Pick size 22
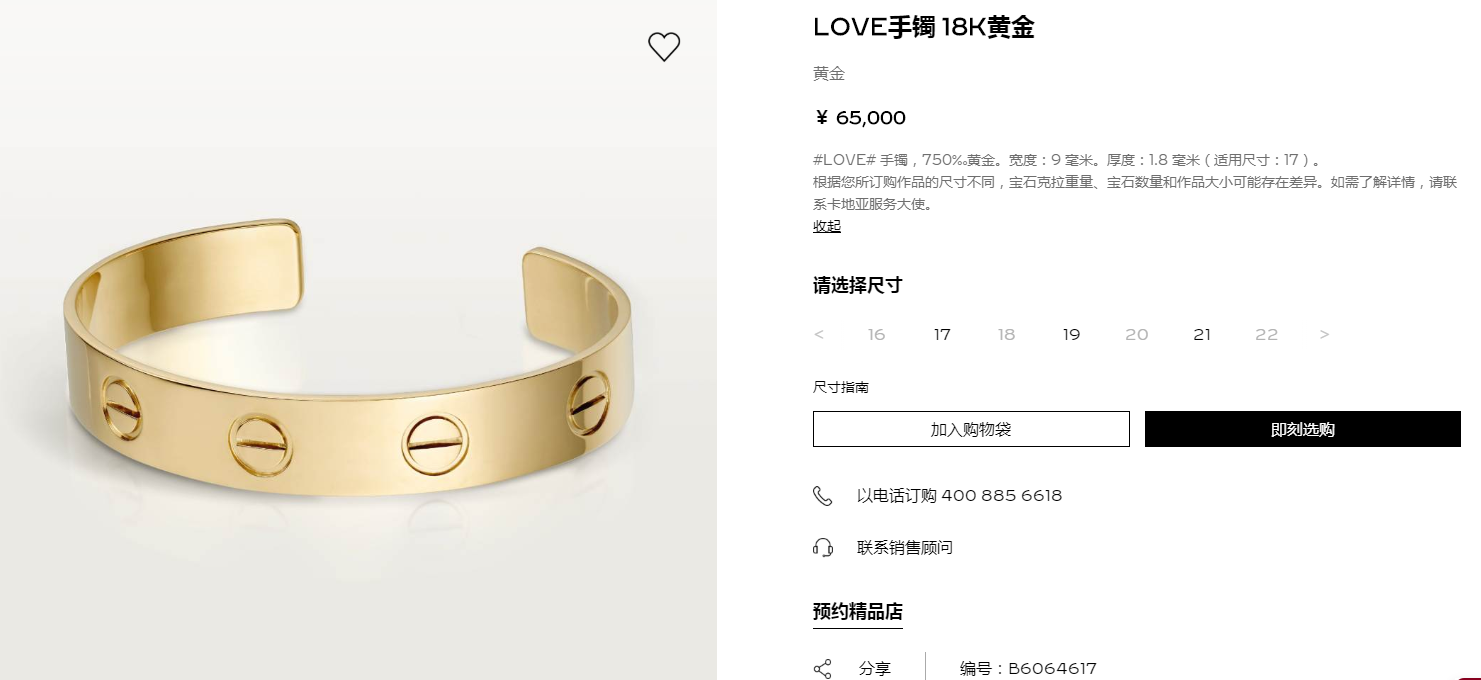The width and height of the screenshot is (1481, 680). 1267,335
